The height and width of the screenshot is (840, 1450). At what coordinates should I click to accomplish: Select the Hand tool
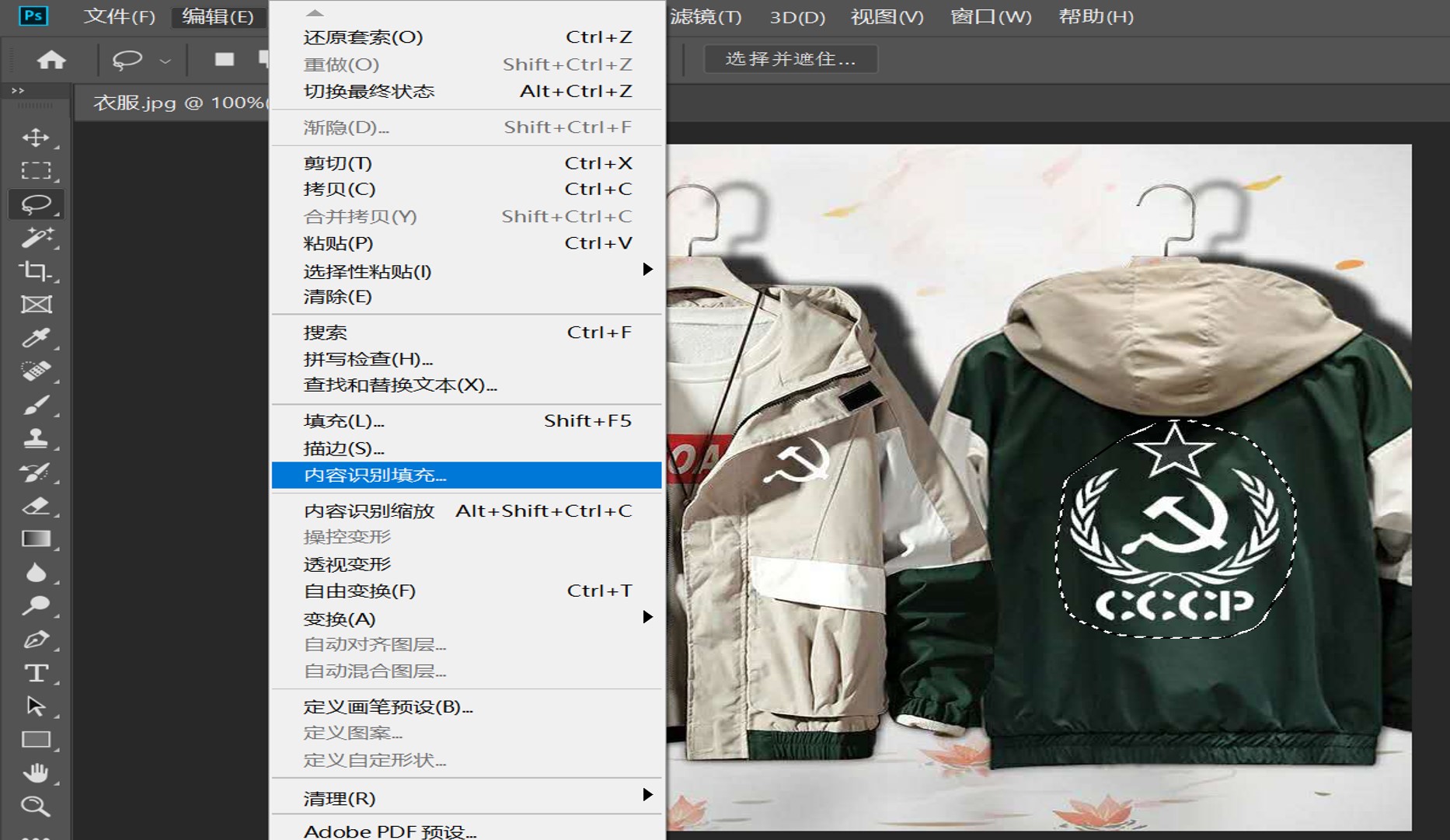[x=36, y=772]
